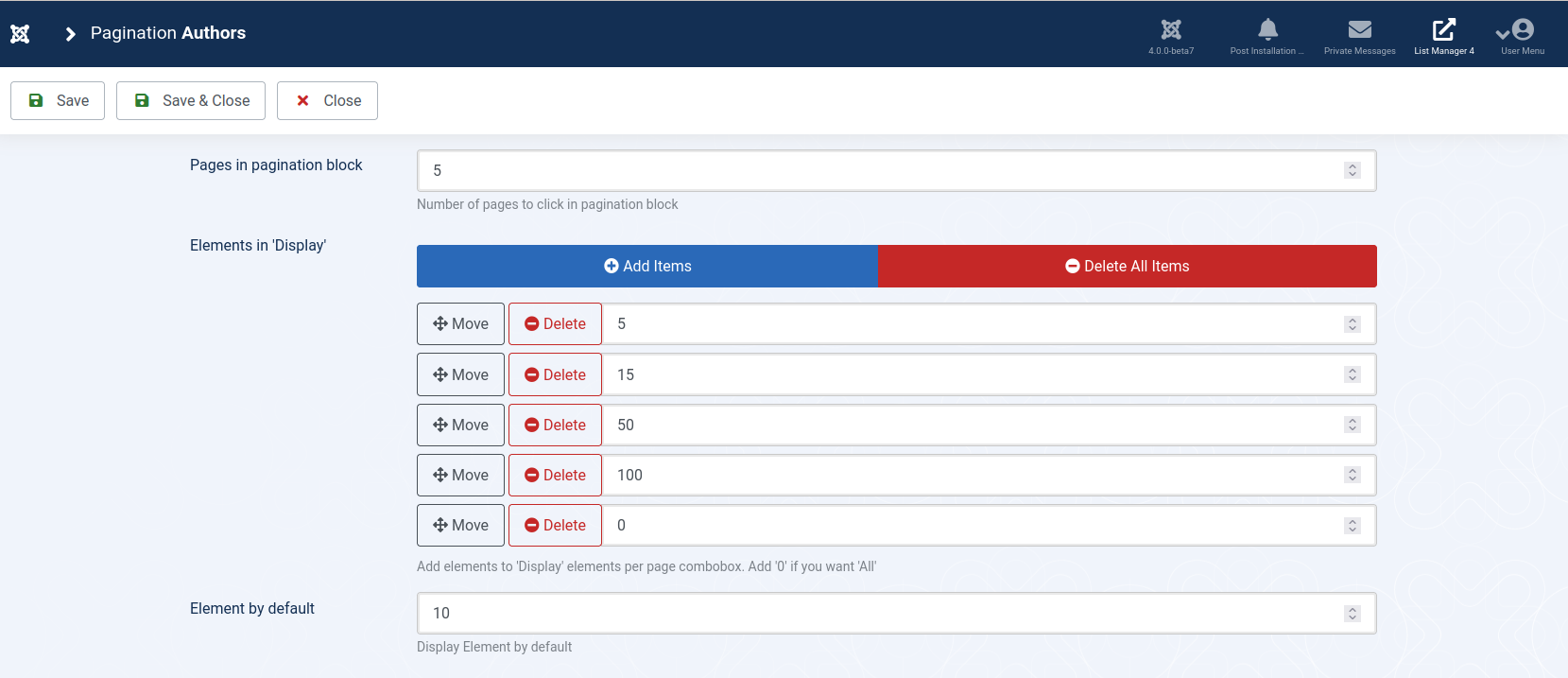The height and width of the screenshot is (678, 1568).
Task: Use the stepper arrows on the 50 element row
Action: pos(1353,425)
